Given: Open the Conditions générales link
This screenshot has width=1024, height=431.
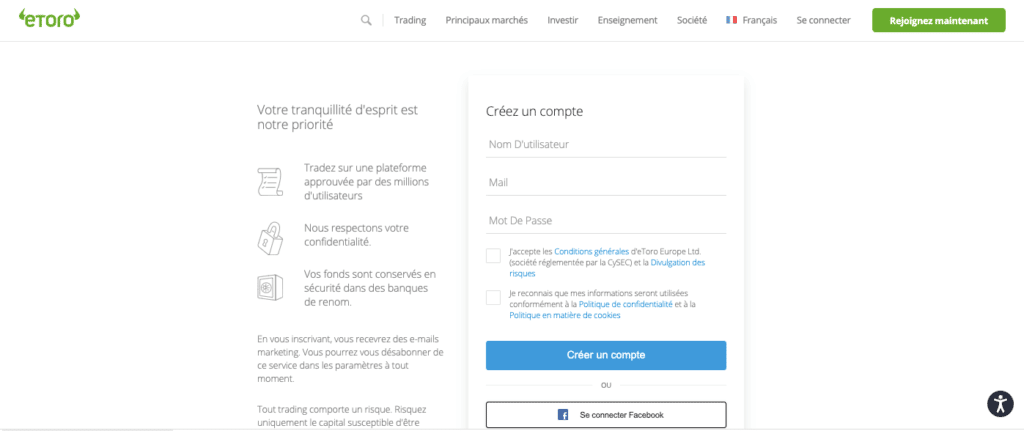Looking at the screenshot, I should pyautogui.click(x=592, y=251).
